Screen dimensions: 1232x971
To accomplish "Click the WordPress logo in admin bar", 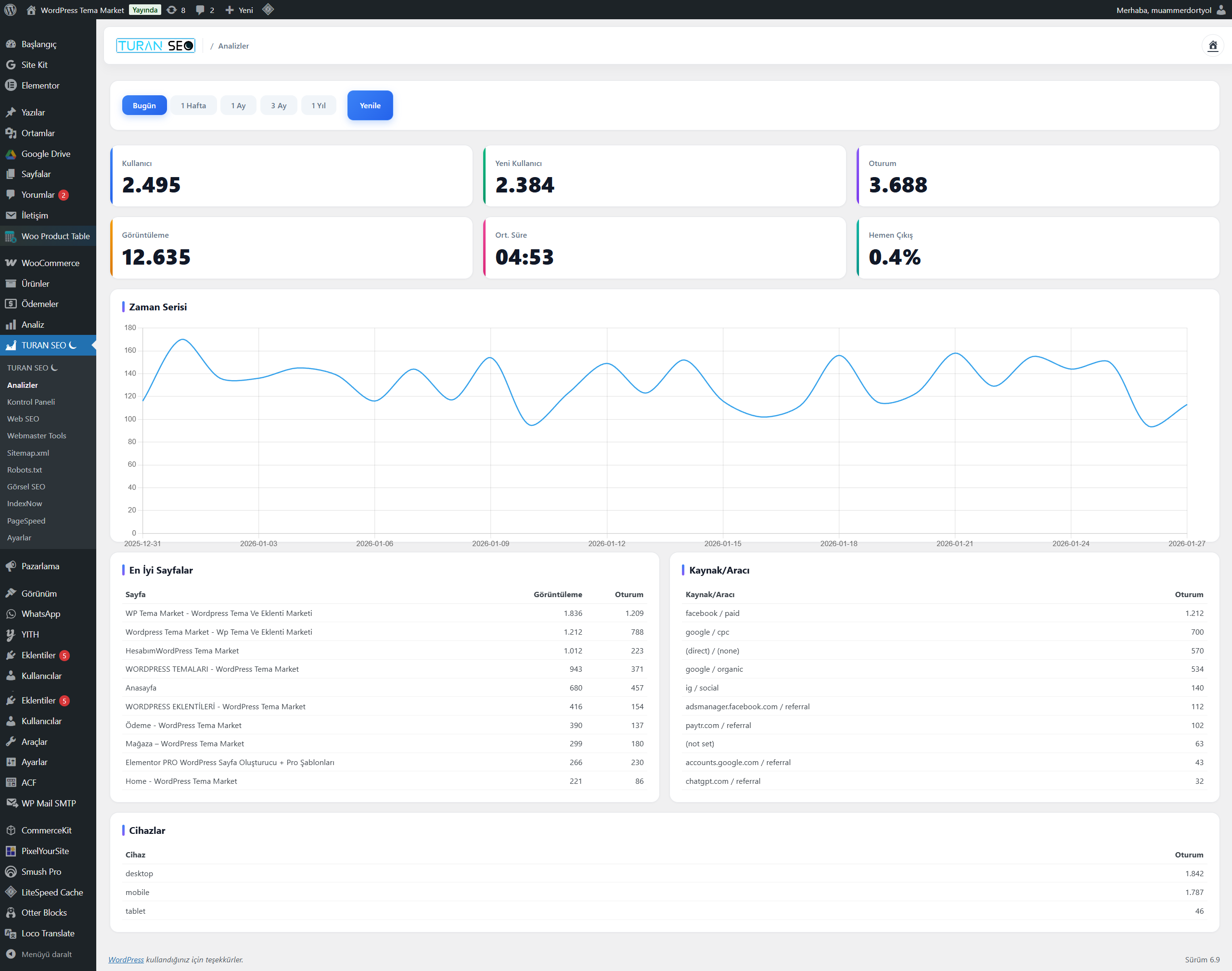I will (10, 10).
